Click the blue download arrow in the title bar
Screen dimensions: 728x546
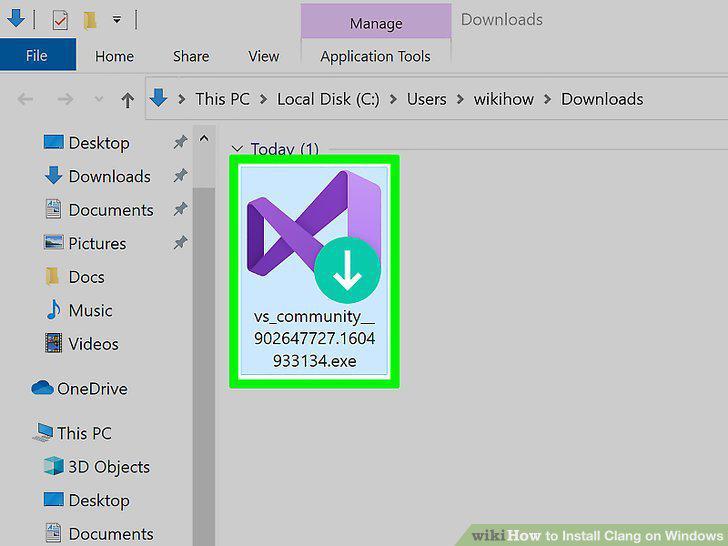16,19
